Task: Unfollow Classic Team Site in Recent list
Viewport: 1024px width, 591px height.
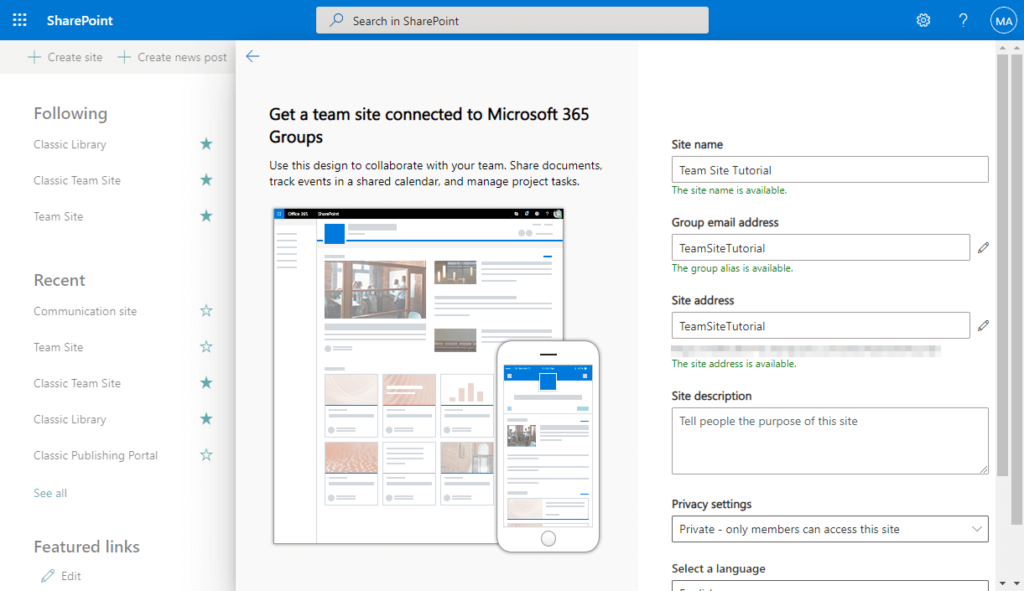Action: [206, 383]
